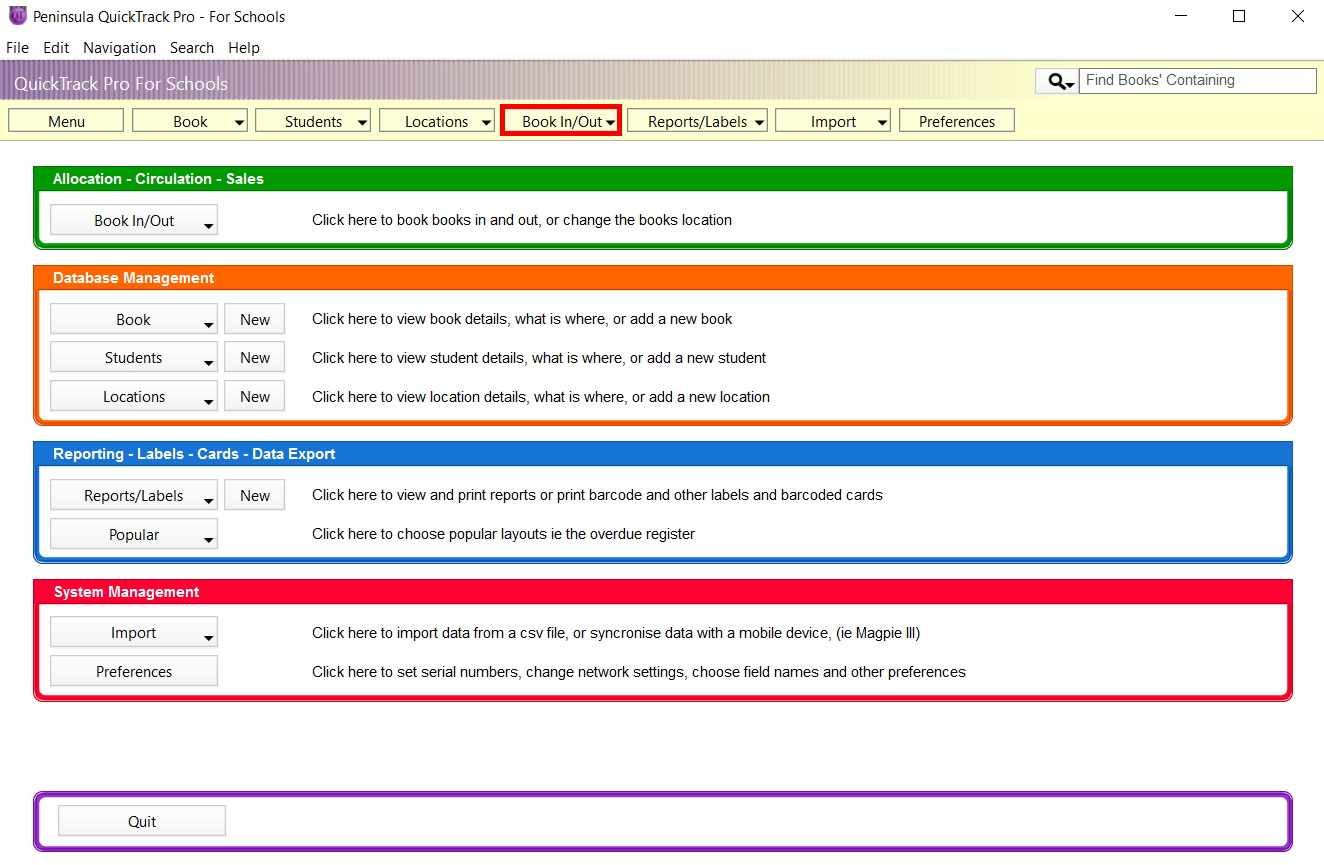Screen dimensions: 1324x865
Task: Expand the Import toolbar dropdown
Action: coord(833,121)
